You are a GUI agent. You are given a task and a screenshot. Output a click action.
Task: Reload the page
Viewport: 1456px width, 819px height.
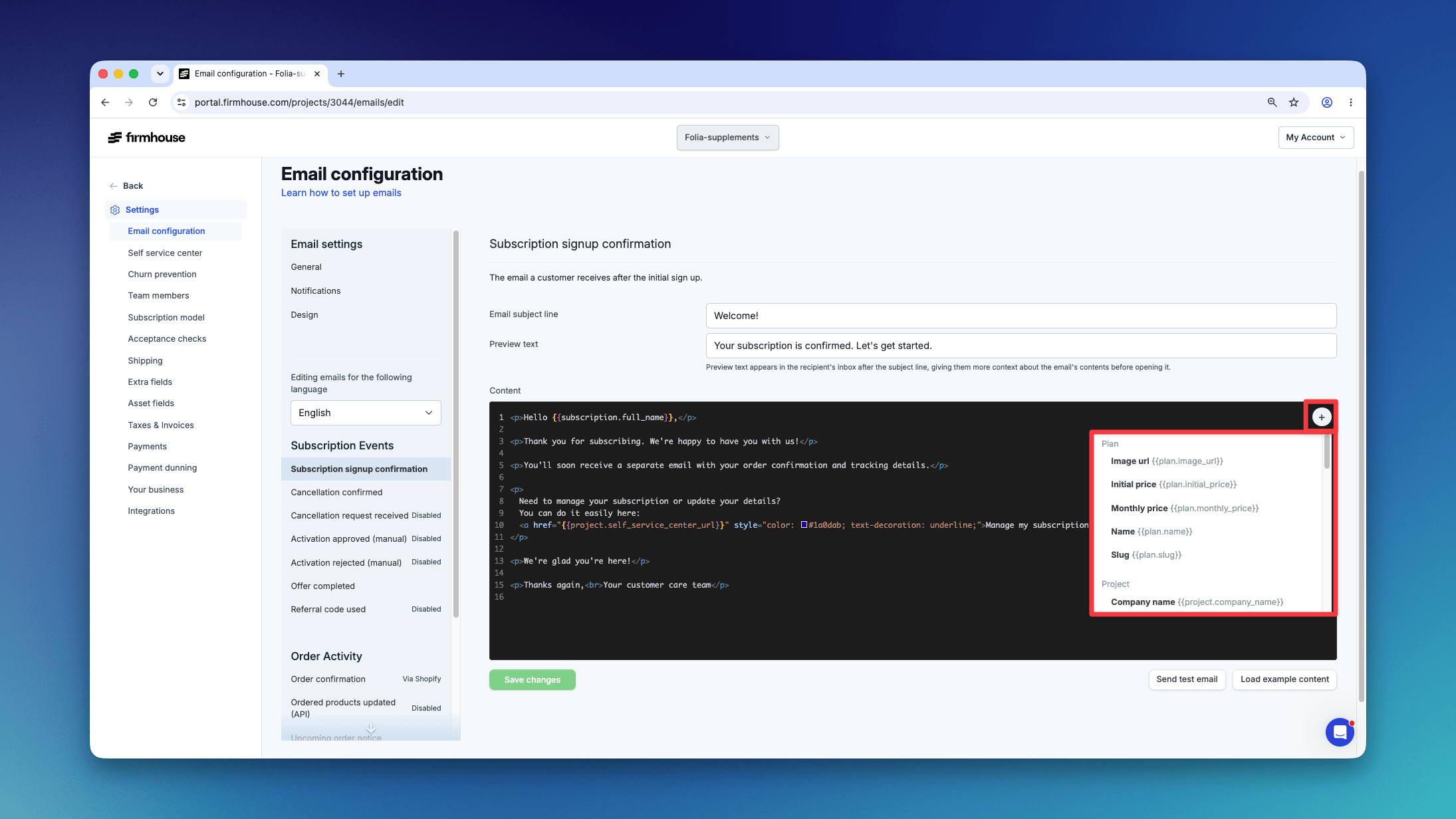tap(153, 102)
